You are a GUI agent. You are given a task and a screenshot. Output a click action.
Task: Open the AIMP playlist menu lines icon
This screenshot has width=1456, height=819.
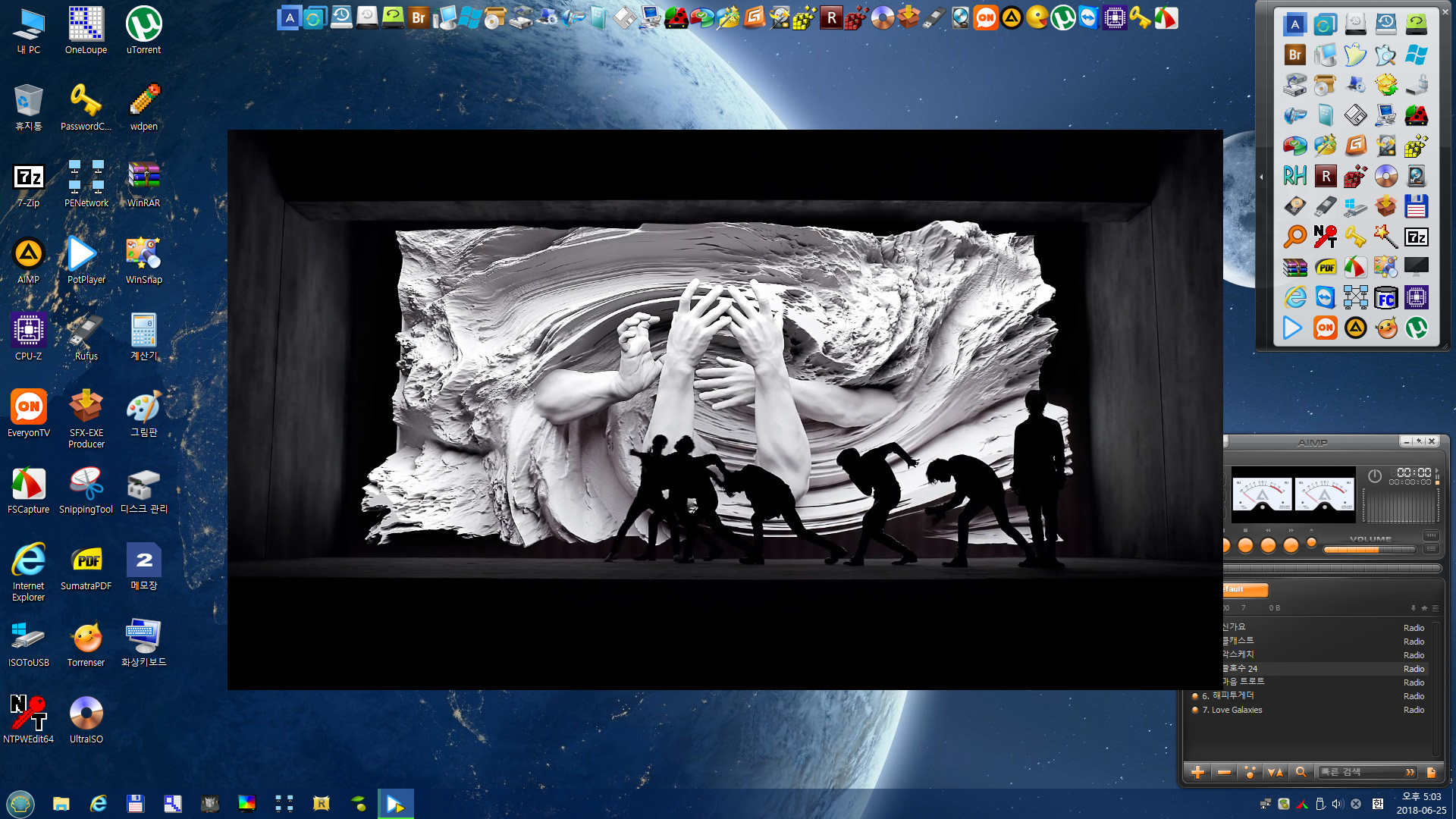pos(1436,608)
